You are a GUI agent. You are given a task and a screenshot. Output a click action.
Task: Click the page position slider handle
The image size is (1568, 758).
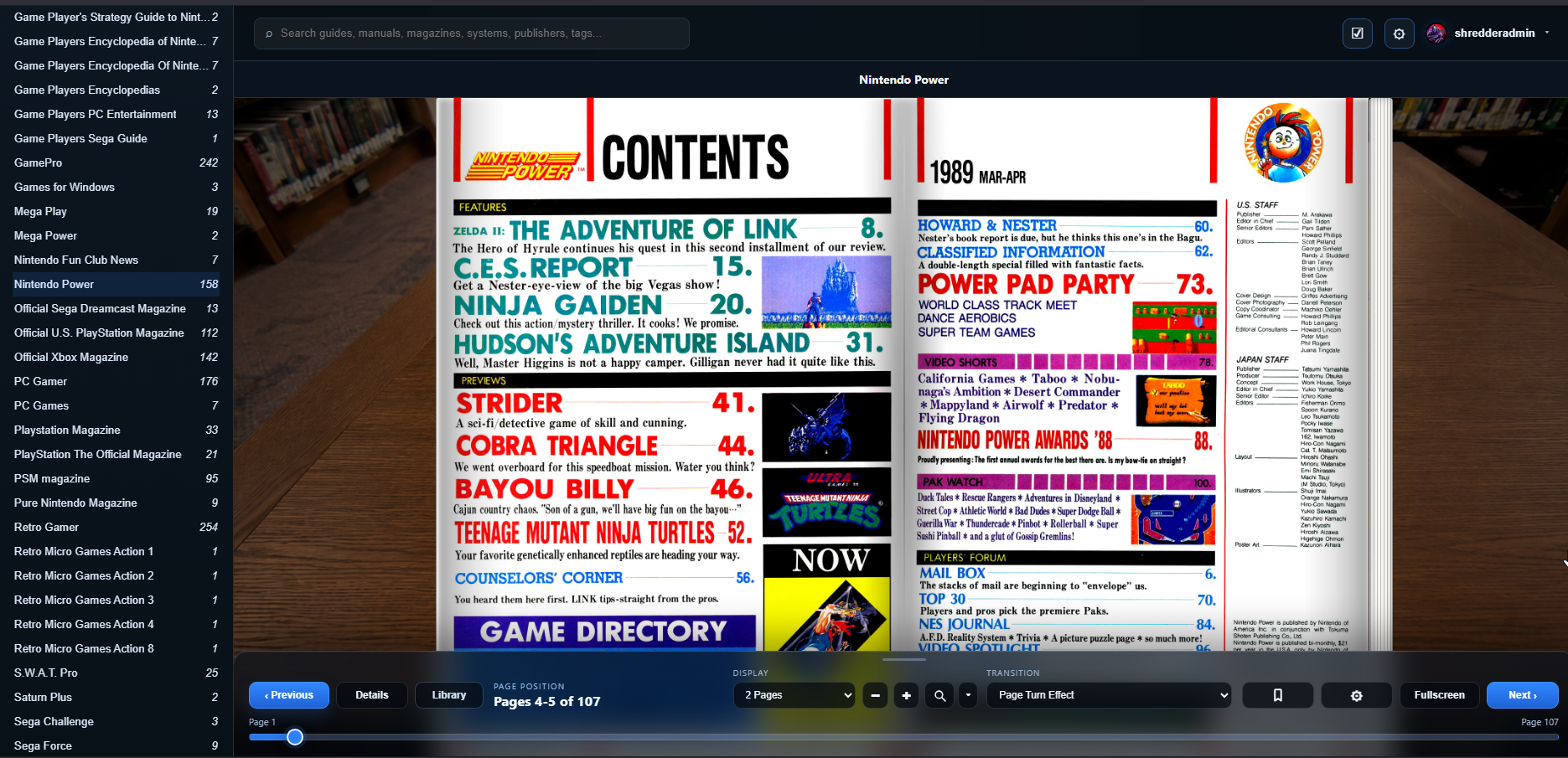coord(295,737)
